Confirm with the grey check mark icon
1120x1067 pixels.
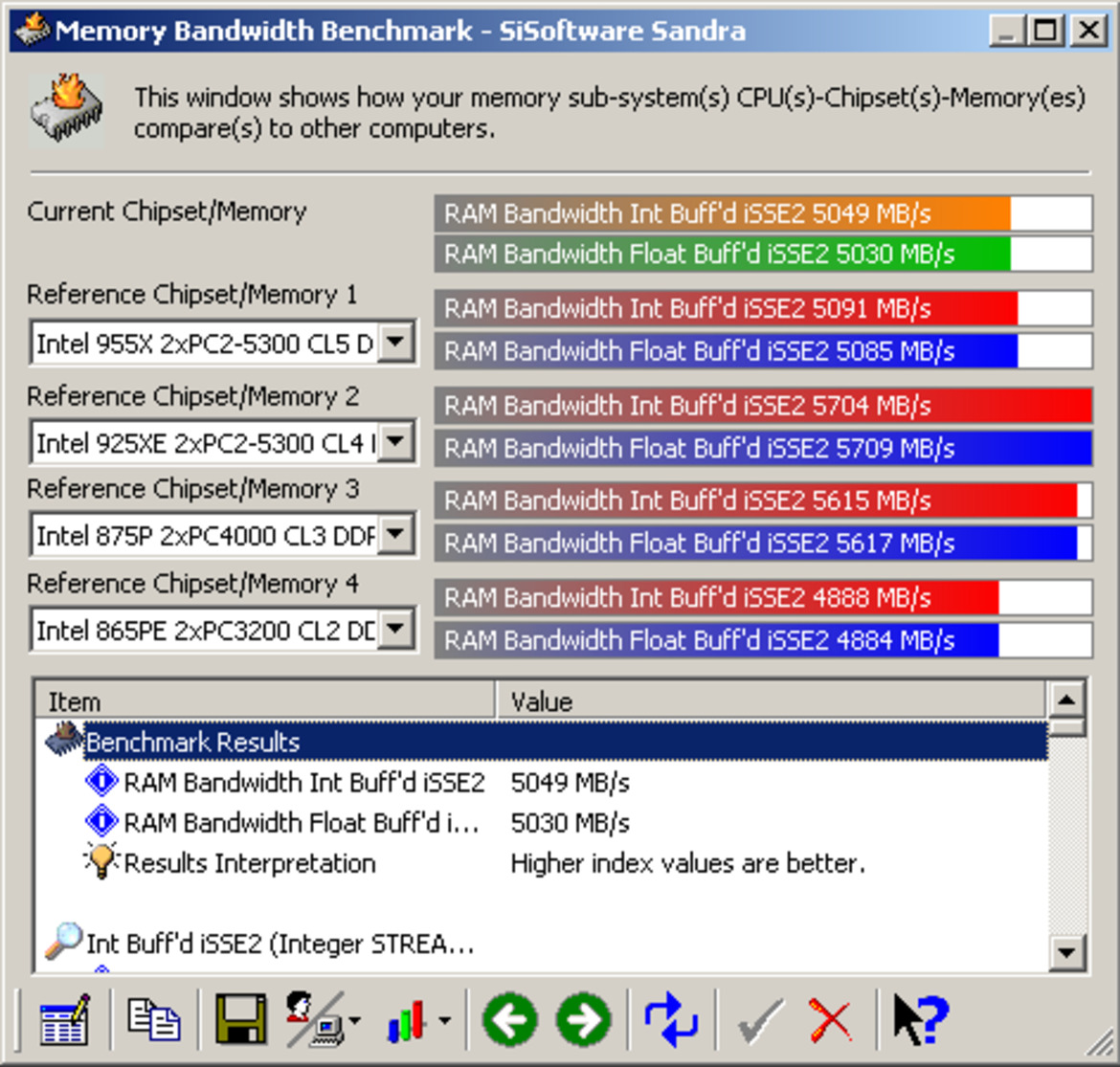[760, 1020]
